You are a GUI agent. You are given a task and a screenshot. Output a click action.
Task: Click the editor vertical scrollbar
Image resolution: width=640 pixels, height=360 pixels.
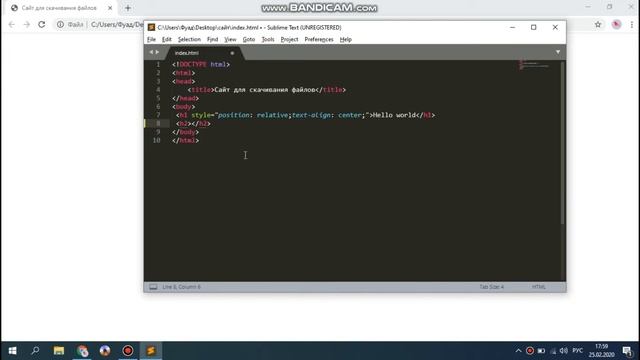click(x=562, y=143)
